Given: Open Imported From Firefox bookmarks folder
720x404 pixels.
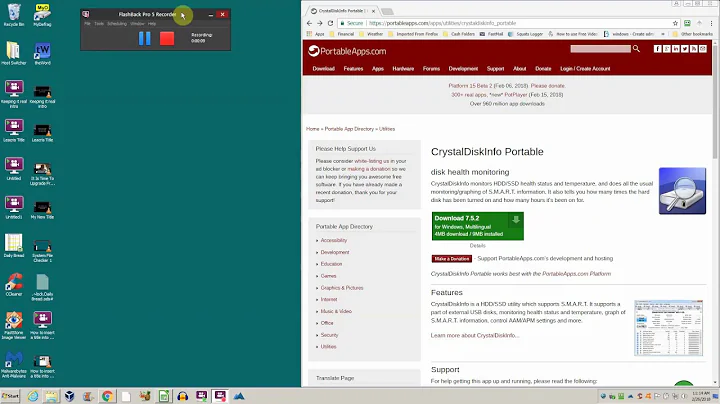Looking at the screenshot, I should (413, 34).
